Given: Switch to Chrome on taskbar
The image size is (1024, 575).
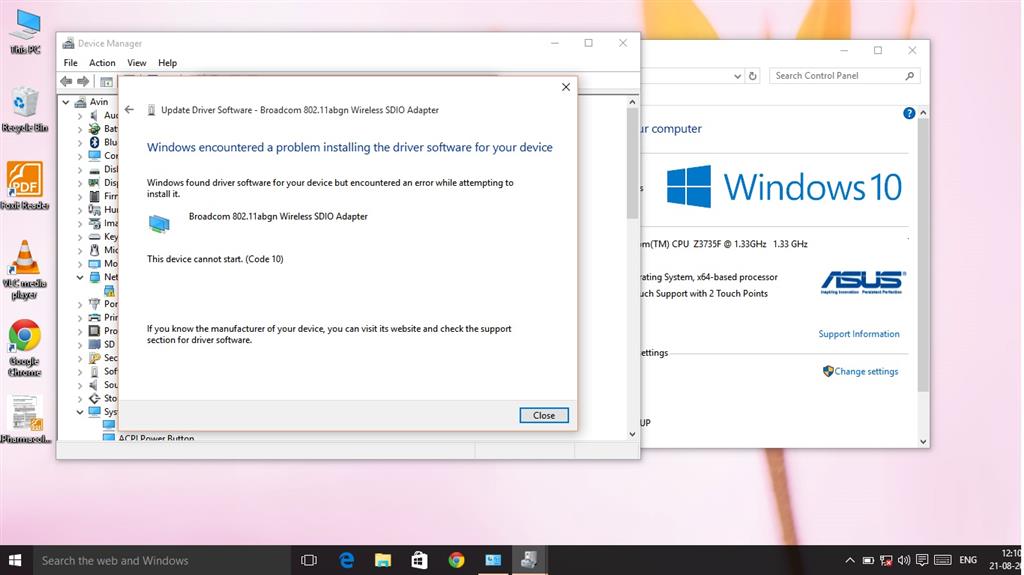Looking at the screenshot, I should (456, 560).
